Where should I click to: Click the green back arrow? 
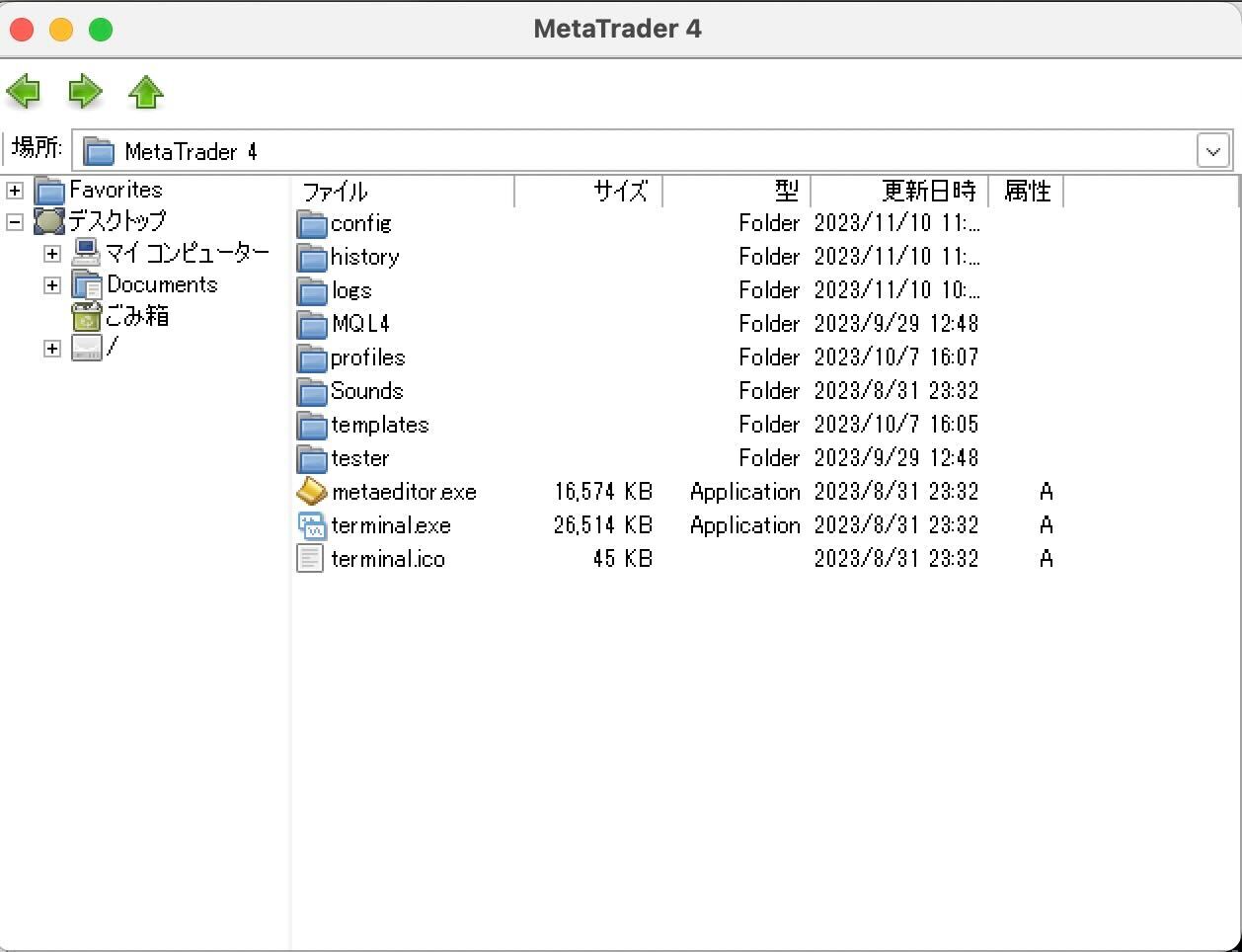coord(24,92)
